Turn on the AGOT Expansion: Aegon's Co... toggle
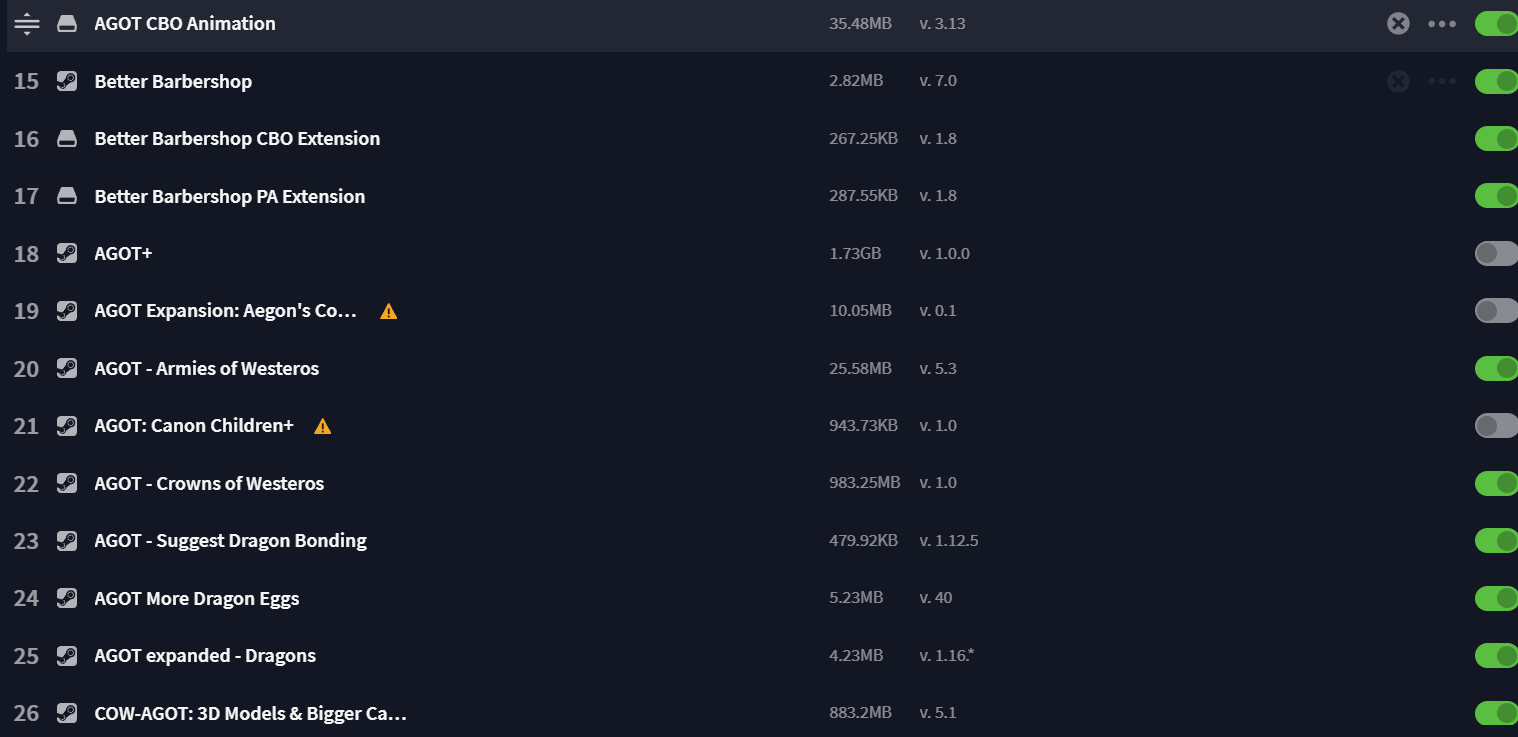The width and height of the screenshot is (1518, 737). (x=1496, y=311)
